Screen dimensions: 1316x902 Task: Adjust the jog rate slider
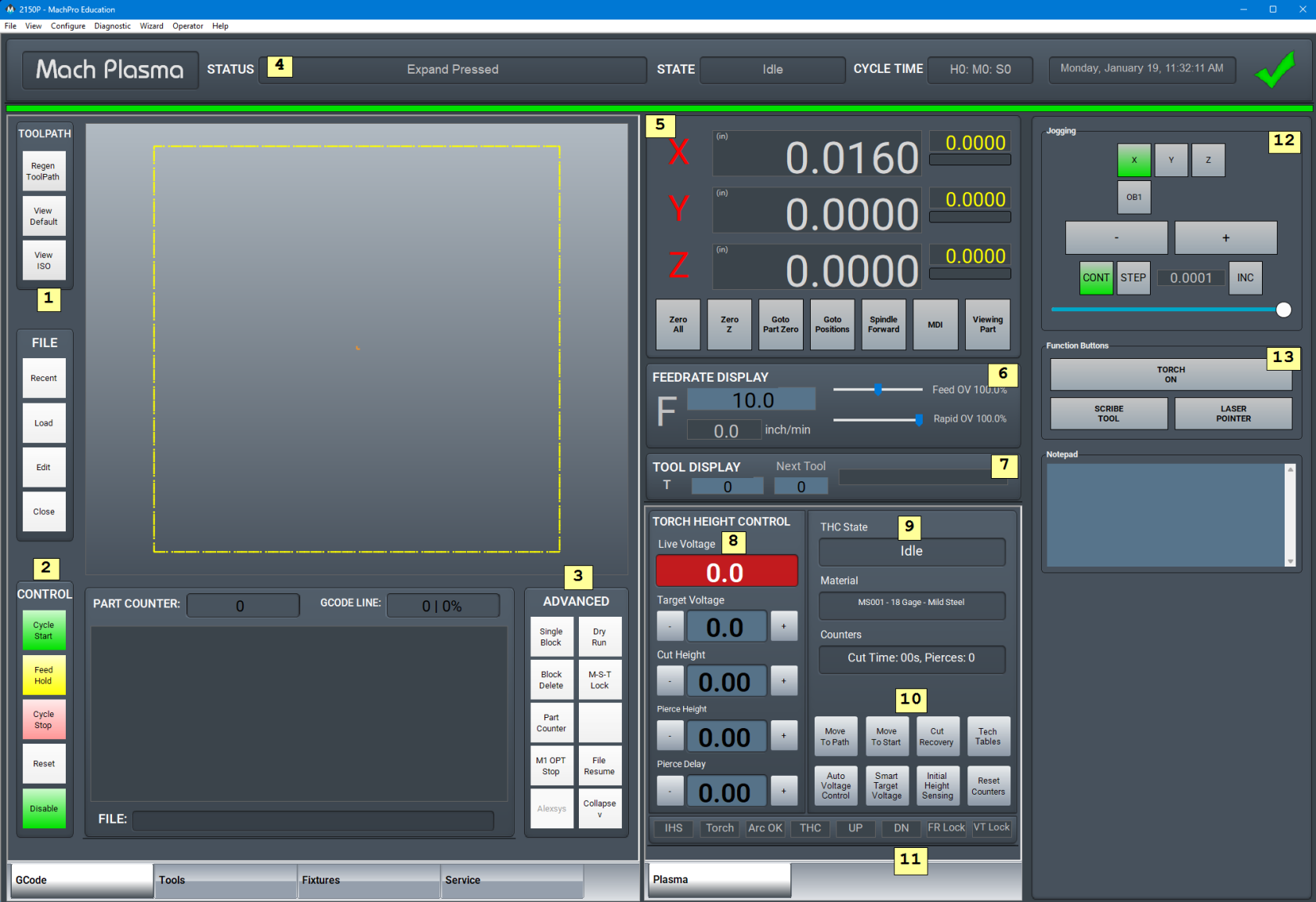1170,310
